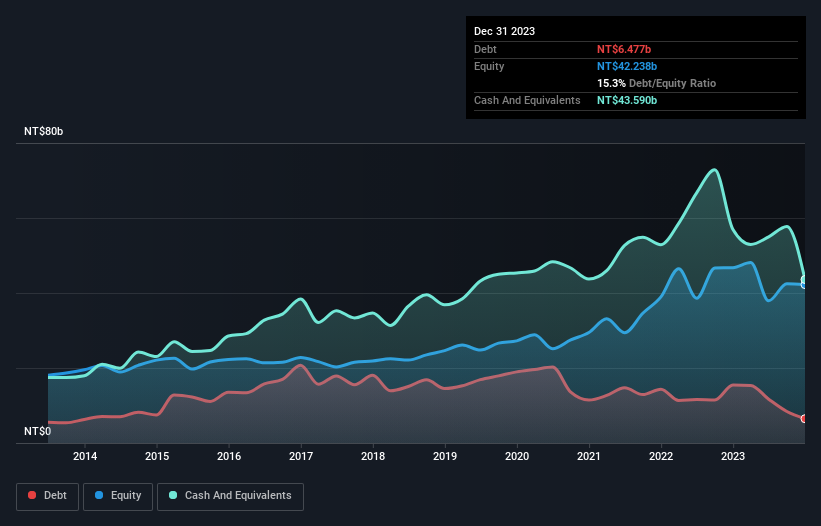This screenshot has width=821, height=526.
Task: Toggle the Debt legend button
Action: [x=48, y=496]
